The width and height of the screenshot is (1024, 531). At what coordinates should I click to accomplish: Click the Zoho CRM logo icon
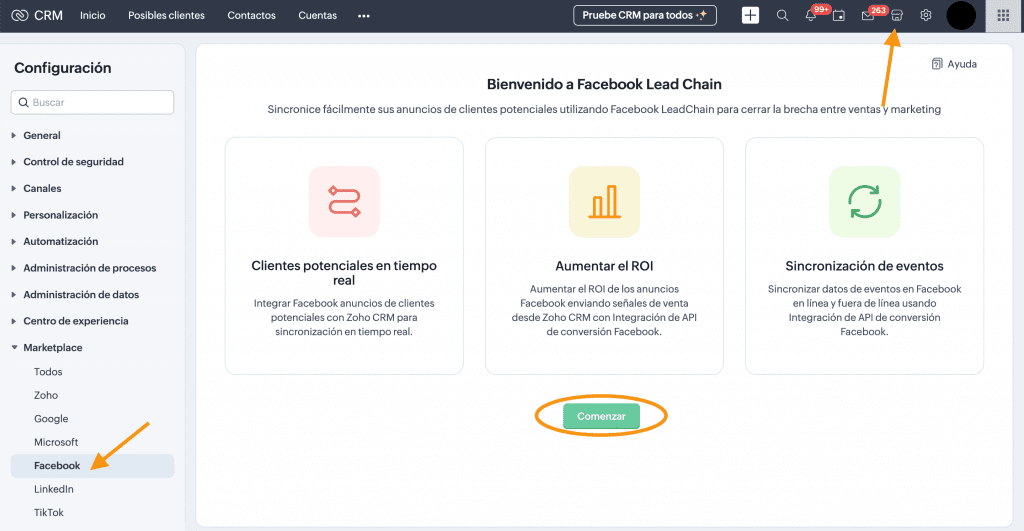[x=20, y=15]
